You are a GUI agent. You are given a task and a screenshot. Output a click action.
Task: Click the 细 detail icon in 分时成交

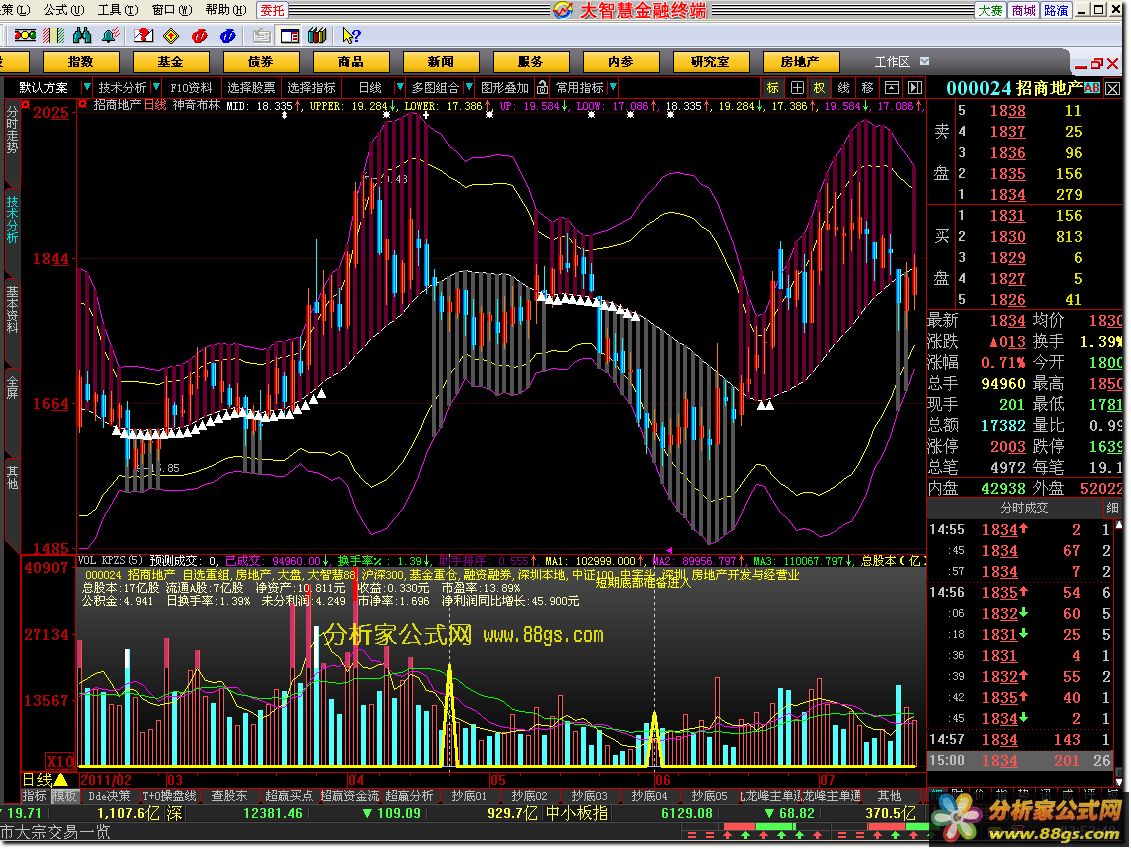pyautogui.click(x=1112, y=508)
